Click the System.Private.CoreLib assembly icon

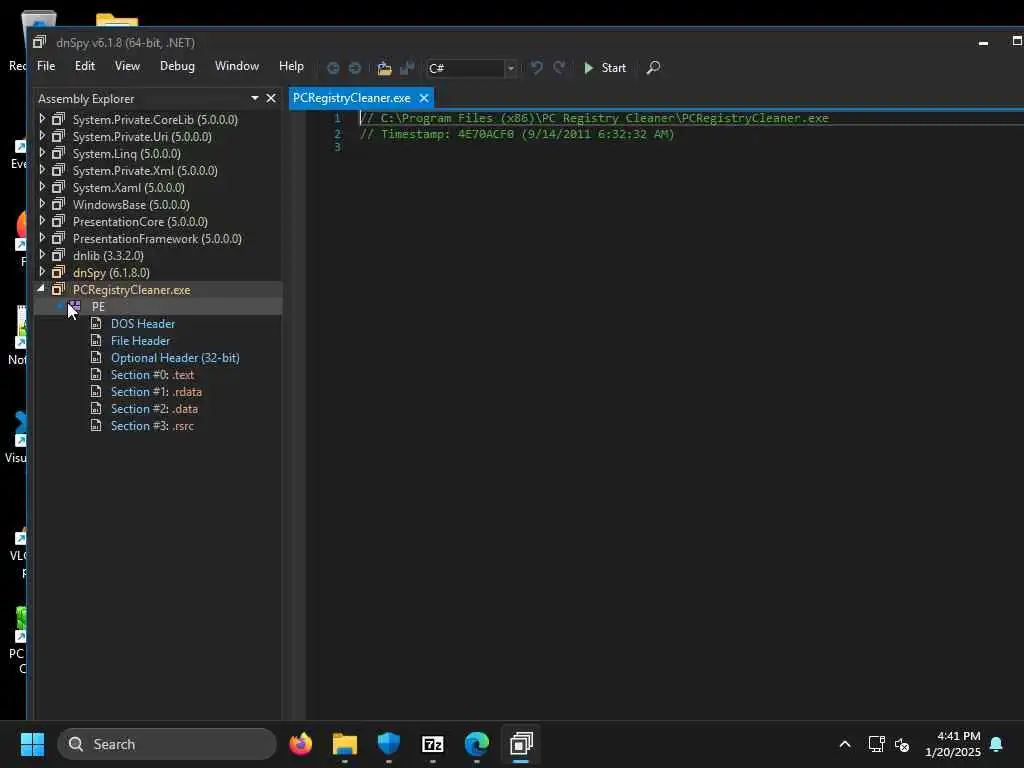59,119
